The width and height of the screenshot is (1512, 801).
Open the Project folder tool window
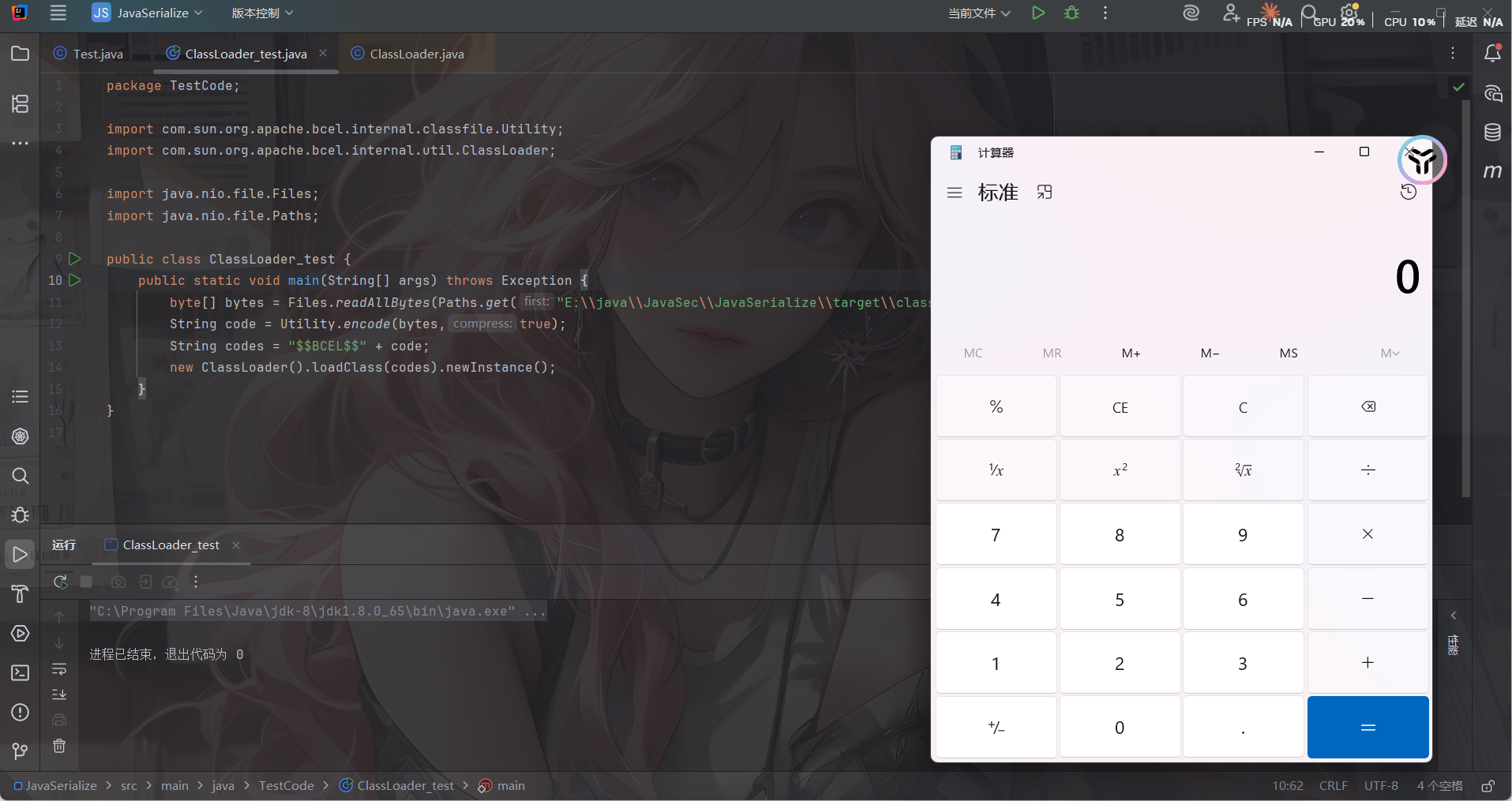click(x=20, y=54)
